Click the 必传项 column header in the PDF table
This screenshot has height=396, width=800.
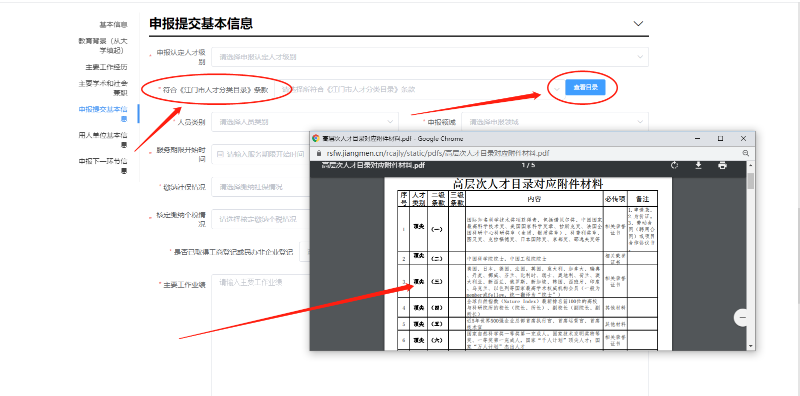tap(615, 199)
